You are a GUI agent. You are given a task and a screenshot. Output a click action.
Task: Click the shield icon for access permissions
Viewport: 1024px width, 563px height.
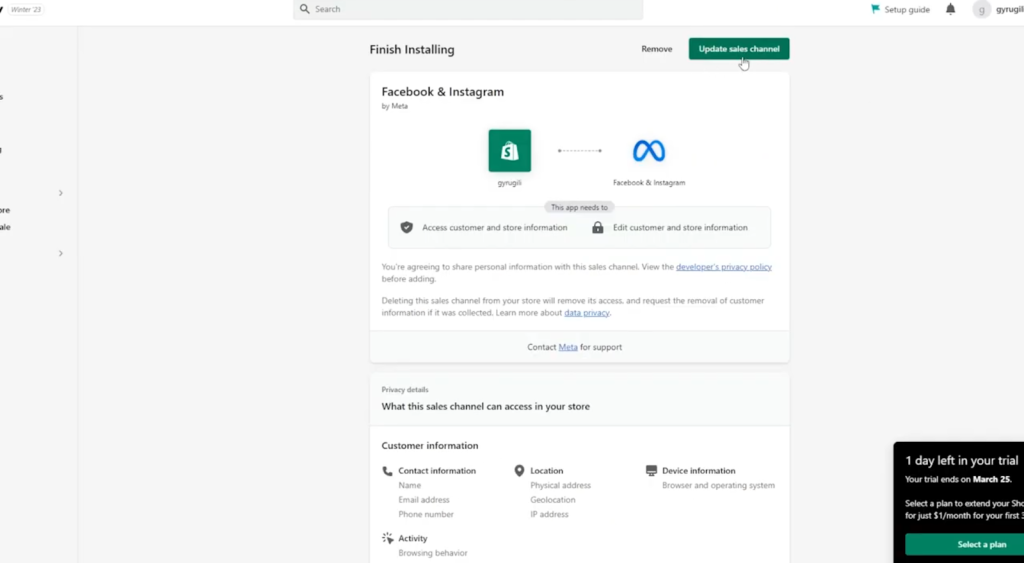[x=406, y=227]
